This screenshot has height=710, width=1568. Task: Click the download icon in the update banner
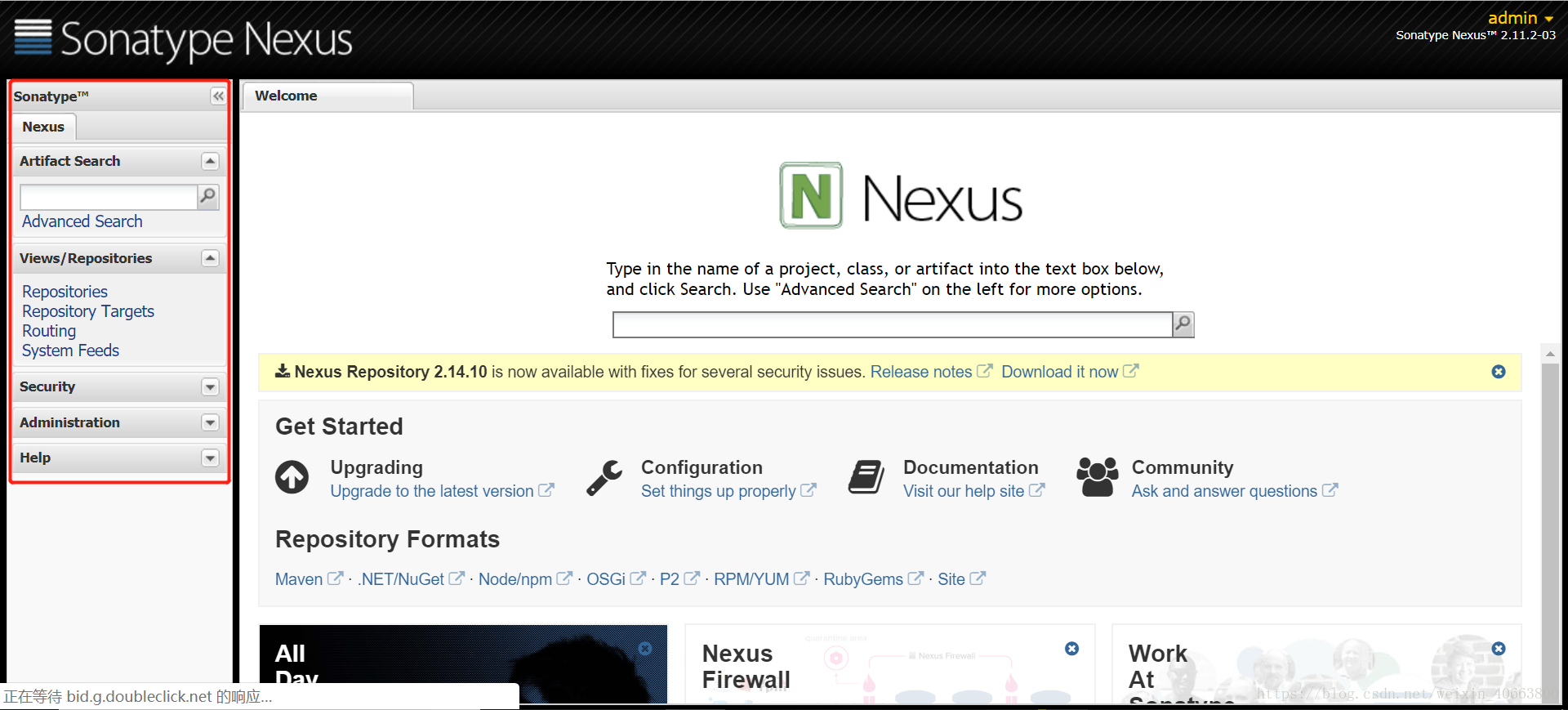[x=283, y=371]
